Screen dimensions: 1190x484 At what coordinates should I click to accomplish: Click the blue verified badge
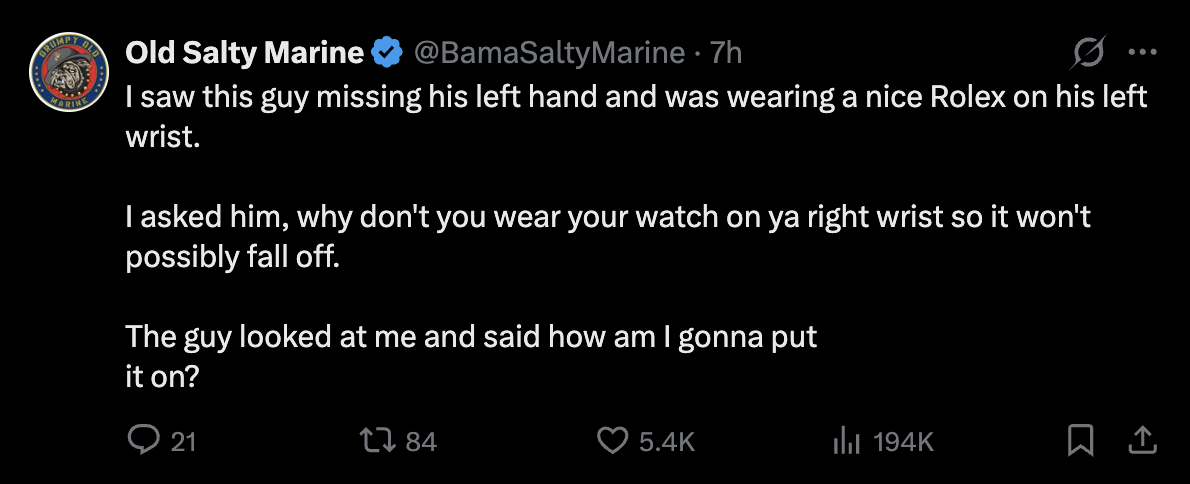tap(386, 54)
